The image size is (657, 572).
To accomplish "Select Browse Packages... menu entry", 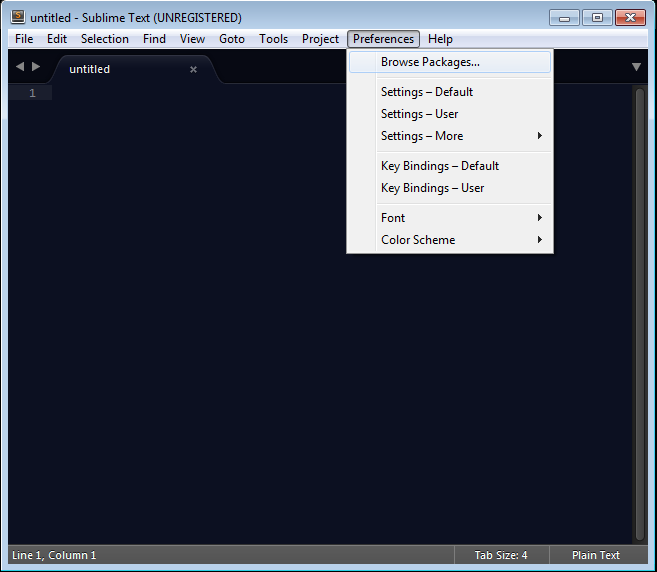I will [430, 62].
